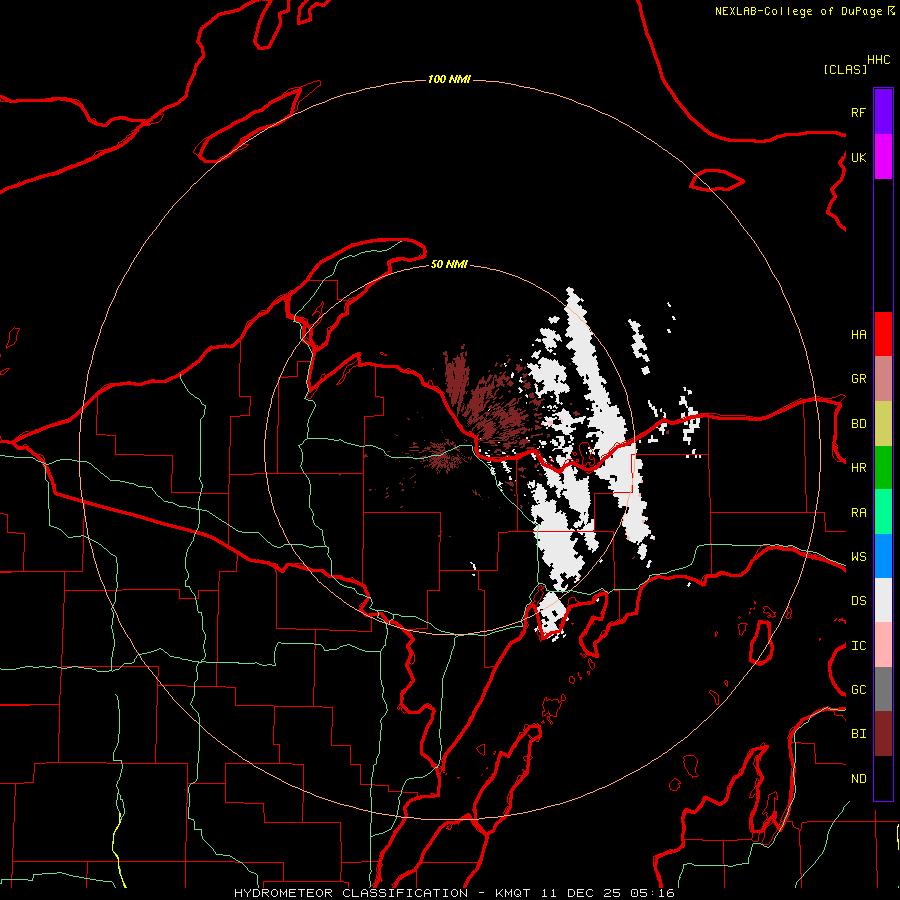
Task: Click the RA light green legend swatch
Action: pyautogui.click(x=883, y=512)
